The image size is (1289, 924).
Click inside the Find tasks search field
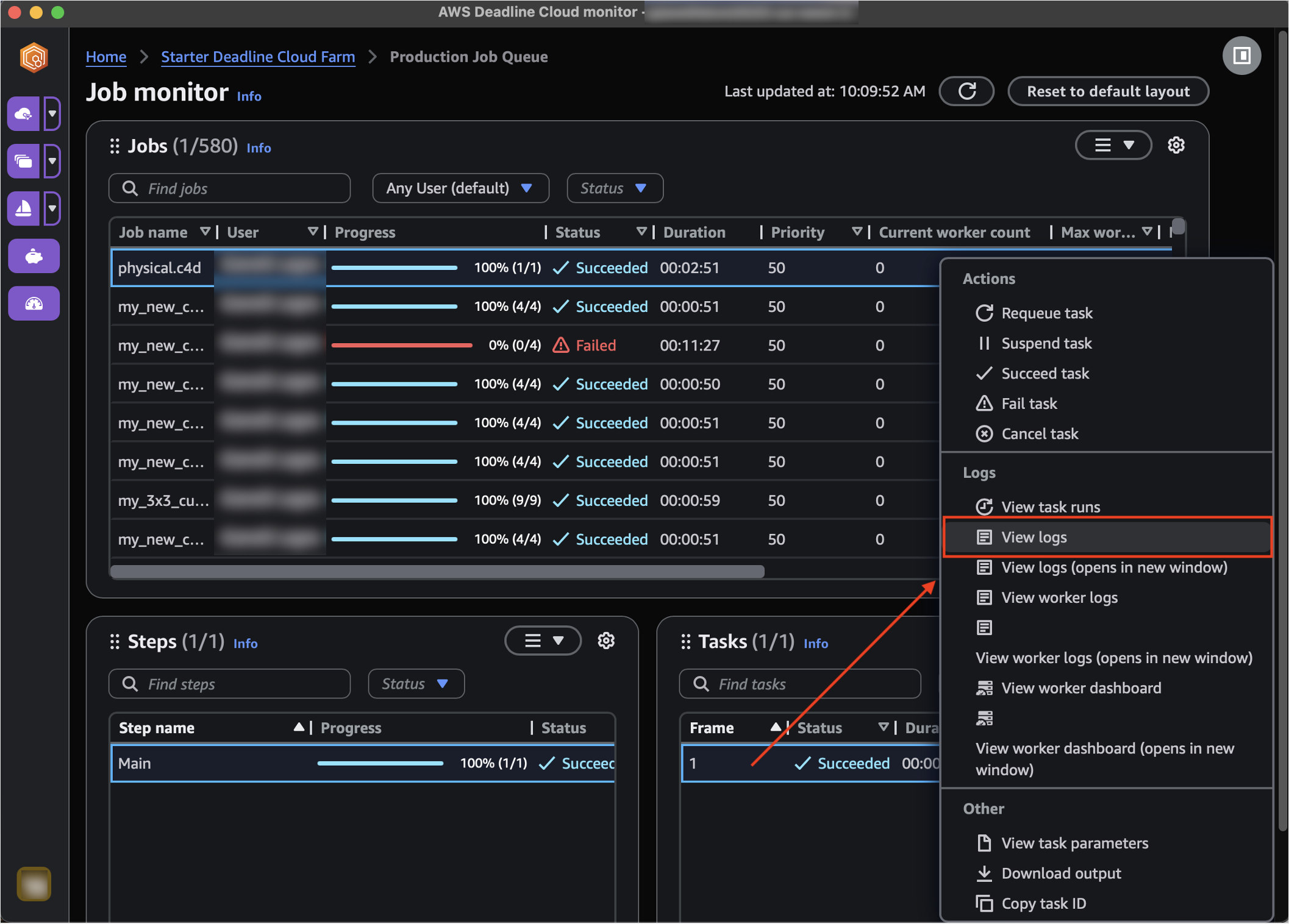[x=799, y=684]
